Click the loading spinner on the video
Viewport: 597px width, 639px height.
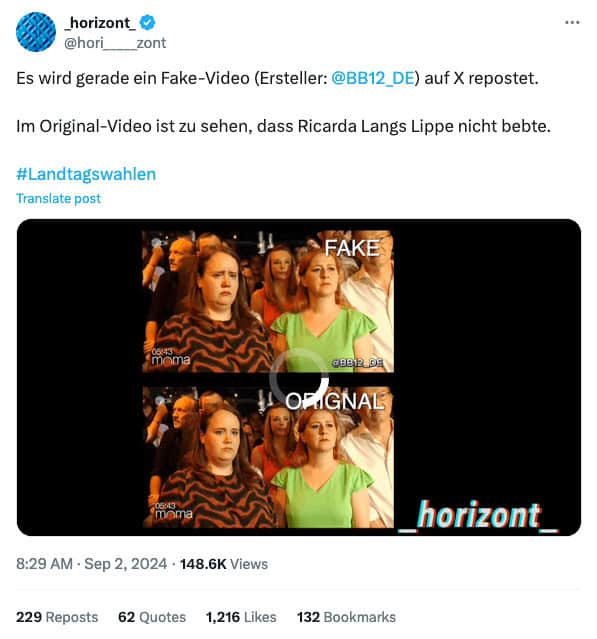click(299, 378)
